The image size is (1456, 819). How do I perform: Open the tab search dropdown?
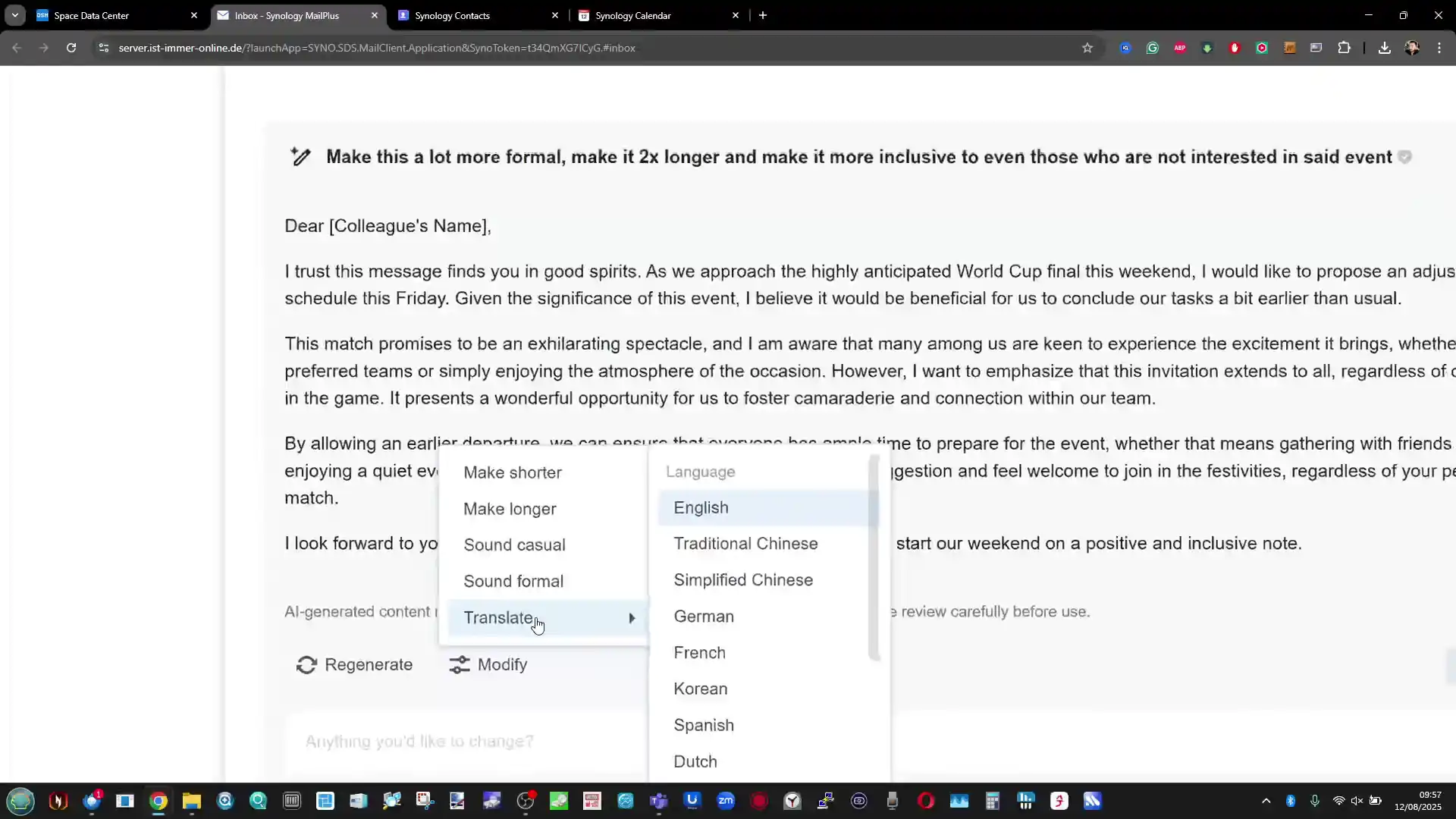click(15, 15)
